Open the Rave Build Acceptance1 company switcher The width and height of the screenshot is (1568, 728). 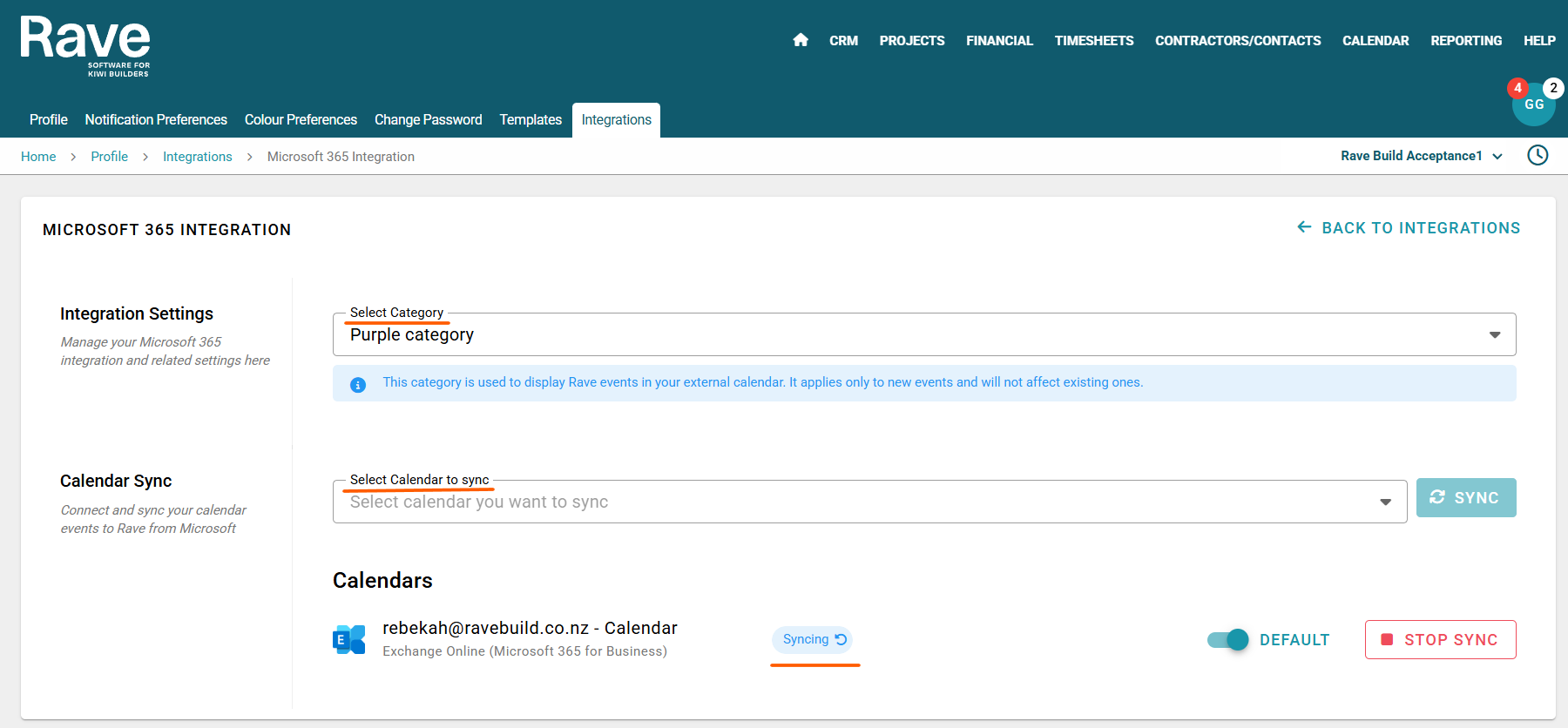point(1421,156)
